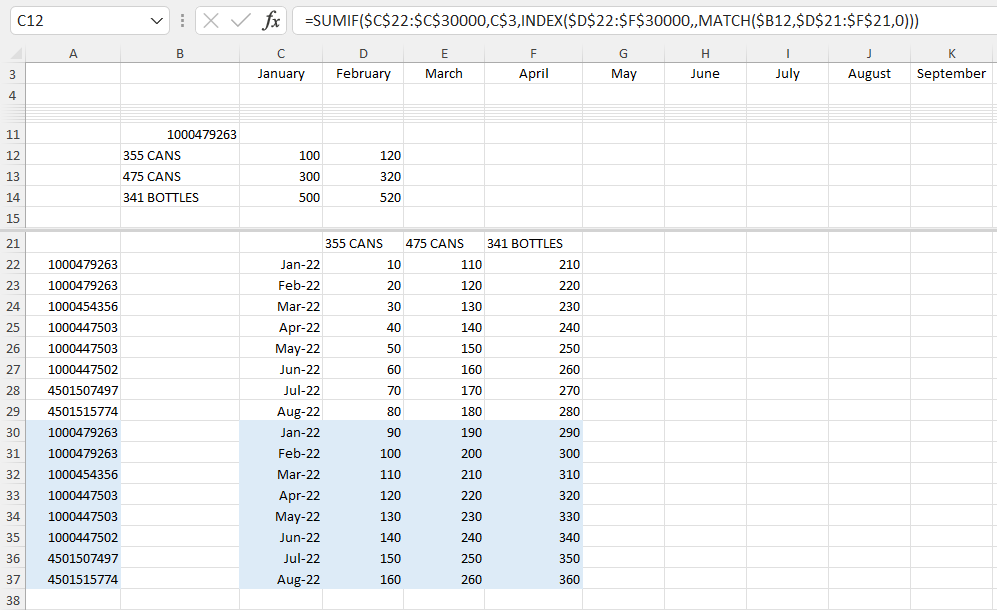This screenshot has width=997, height=610.
Task: Click the "June" cell
Action: pyautogui.click(x=705, y=74)
